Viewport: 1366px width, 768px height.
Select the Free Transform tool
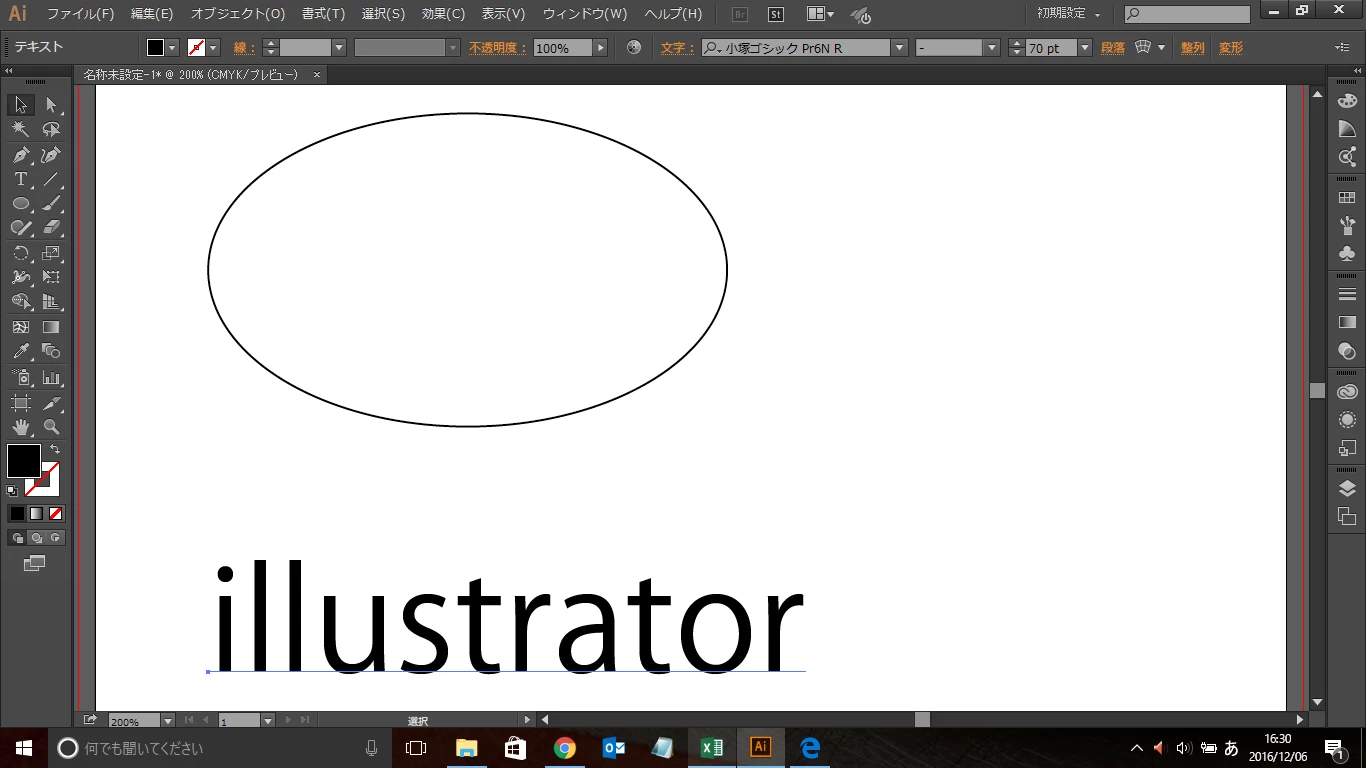point(51,277)
